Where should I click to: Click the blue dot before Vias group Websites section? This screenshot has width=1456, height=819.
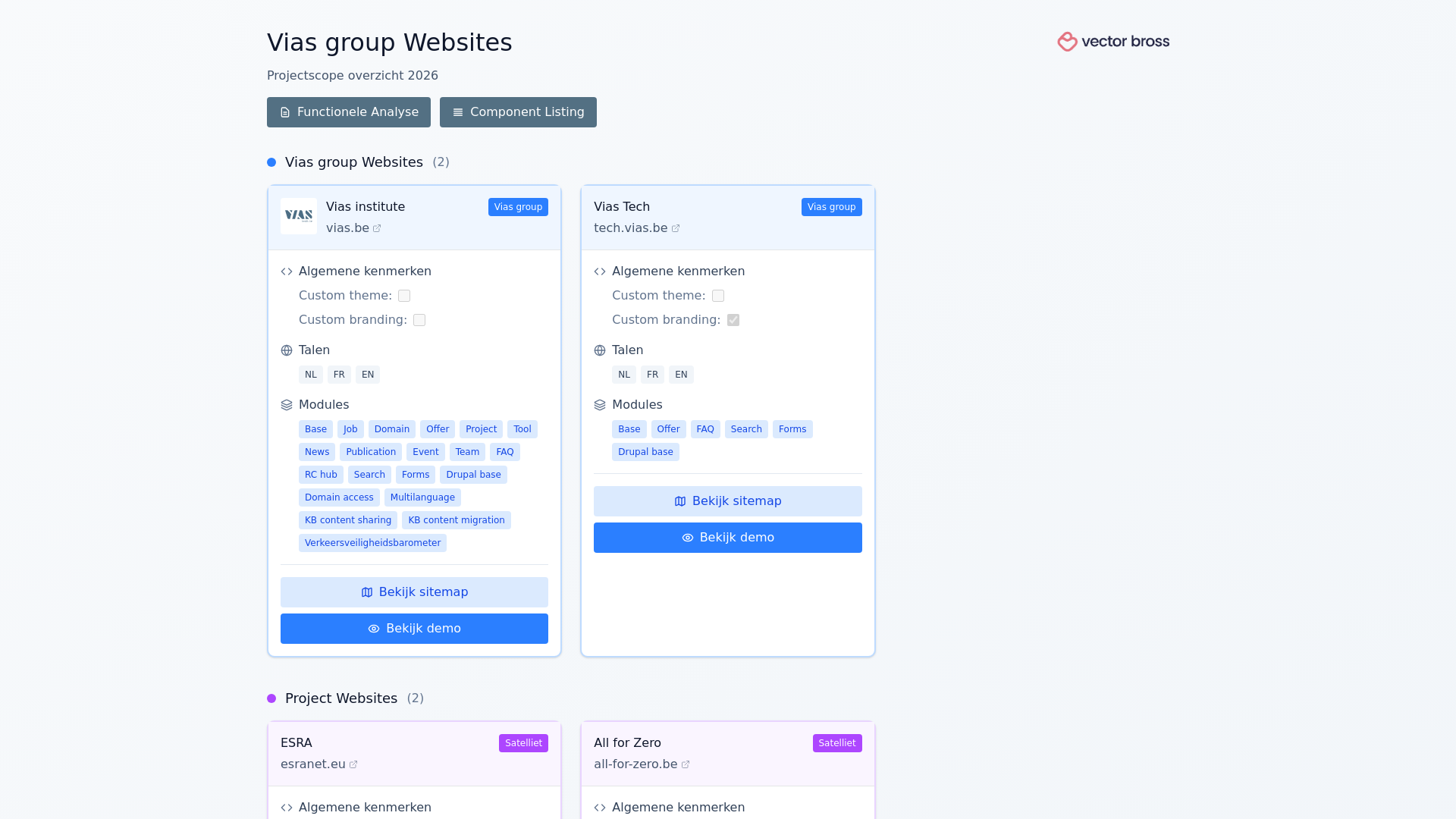pos(271,162)
